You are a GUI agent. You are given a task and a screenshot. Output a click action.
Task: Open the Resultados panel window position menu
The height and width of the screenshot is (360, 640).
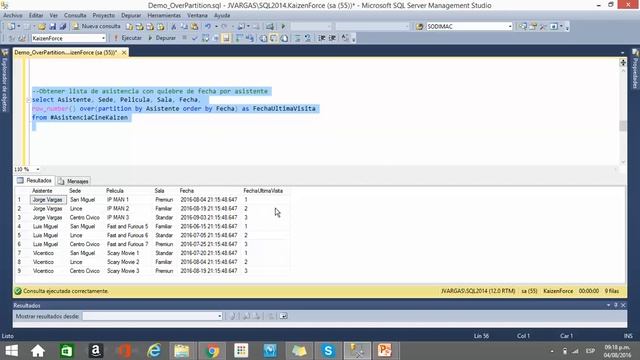(608, 305)
